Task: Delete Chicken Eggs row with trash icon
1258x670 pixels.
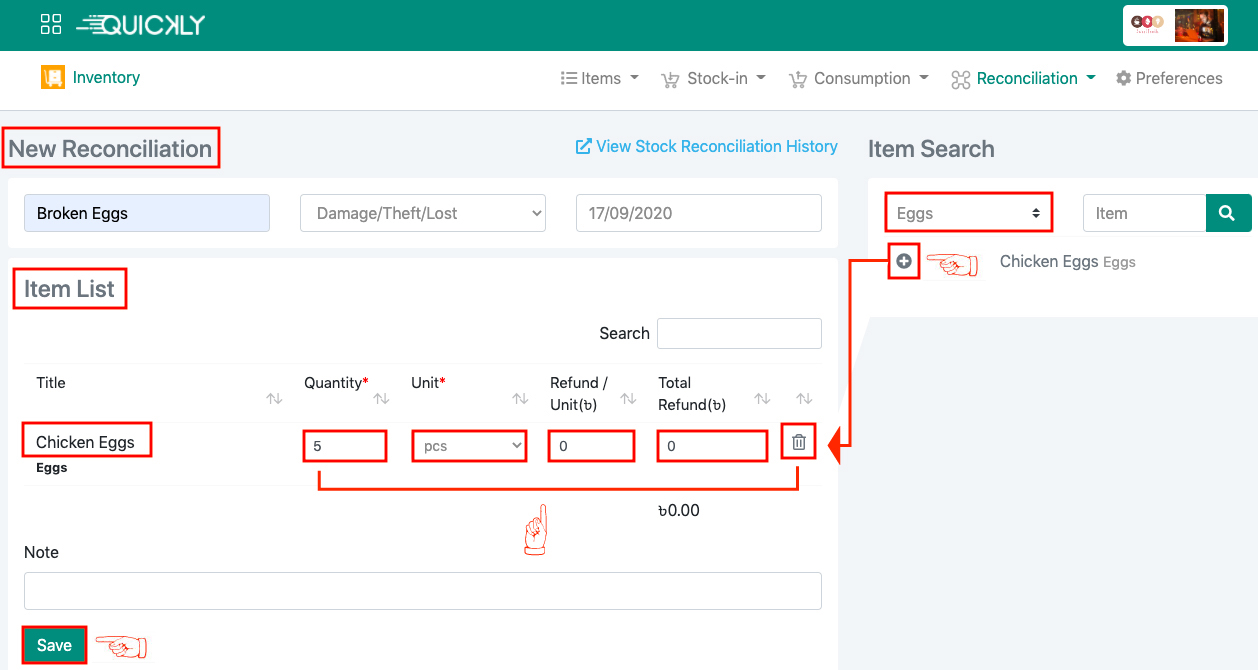Action: coord(798,443)
